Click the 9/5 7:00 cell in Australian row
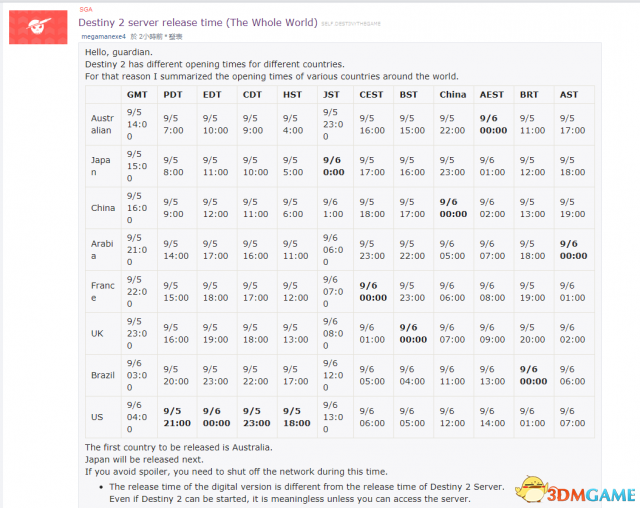The height and width of the screenshot is (508, 640). 173,124
